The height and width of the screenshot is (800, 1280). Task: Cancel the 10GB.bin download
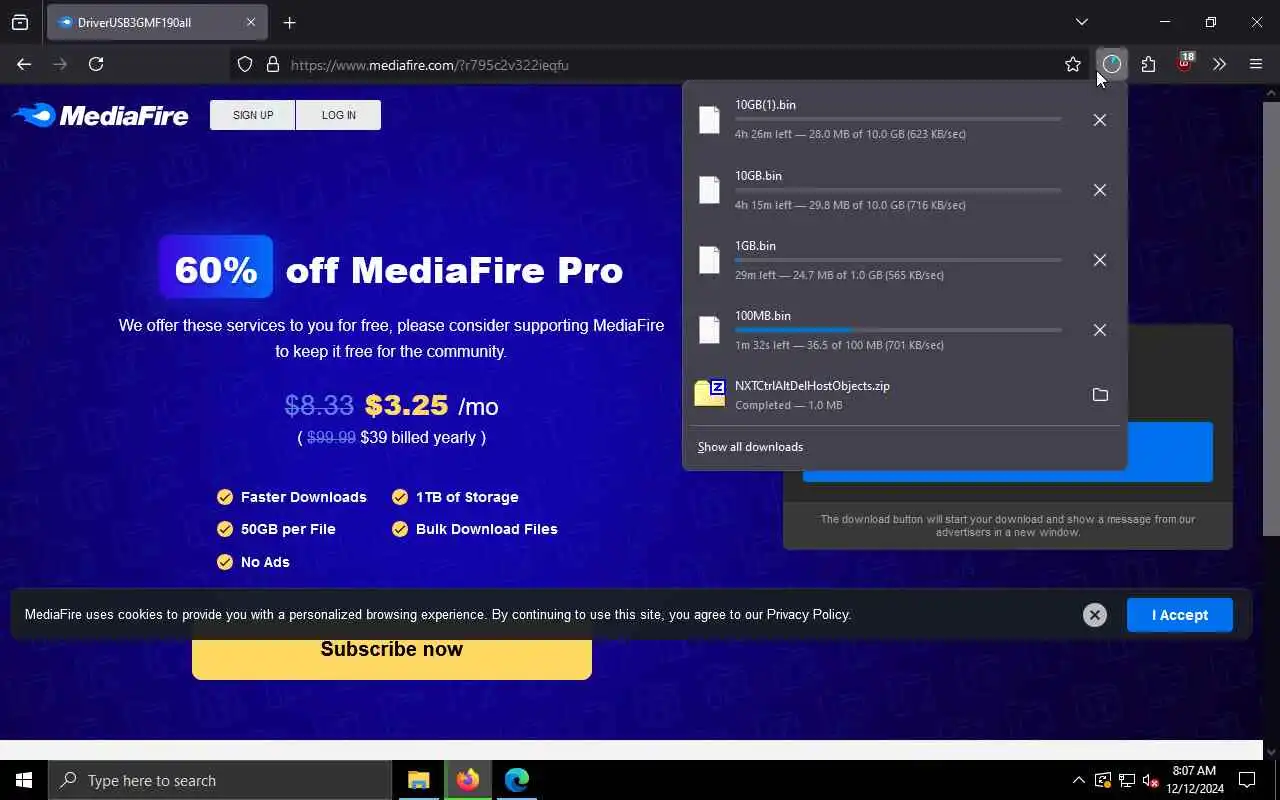coord(1099,190)
